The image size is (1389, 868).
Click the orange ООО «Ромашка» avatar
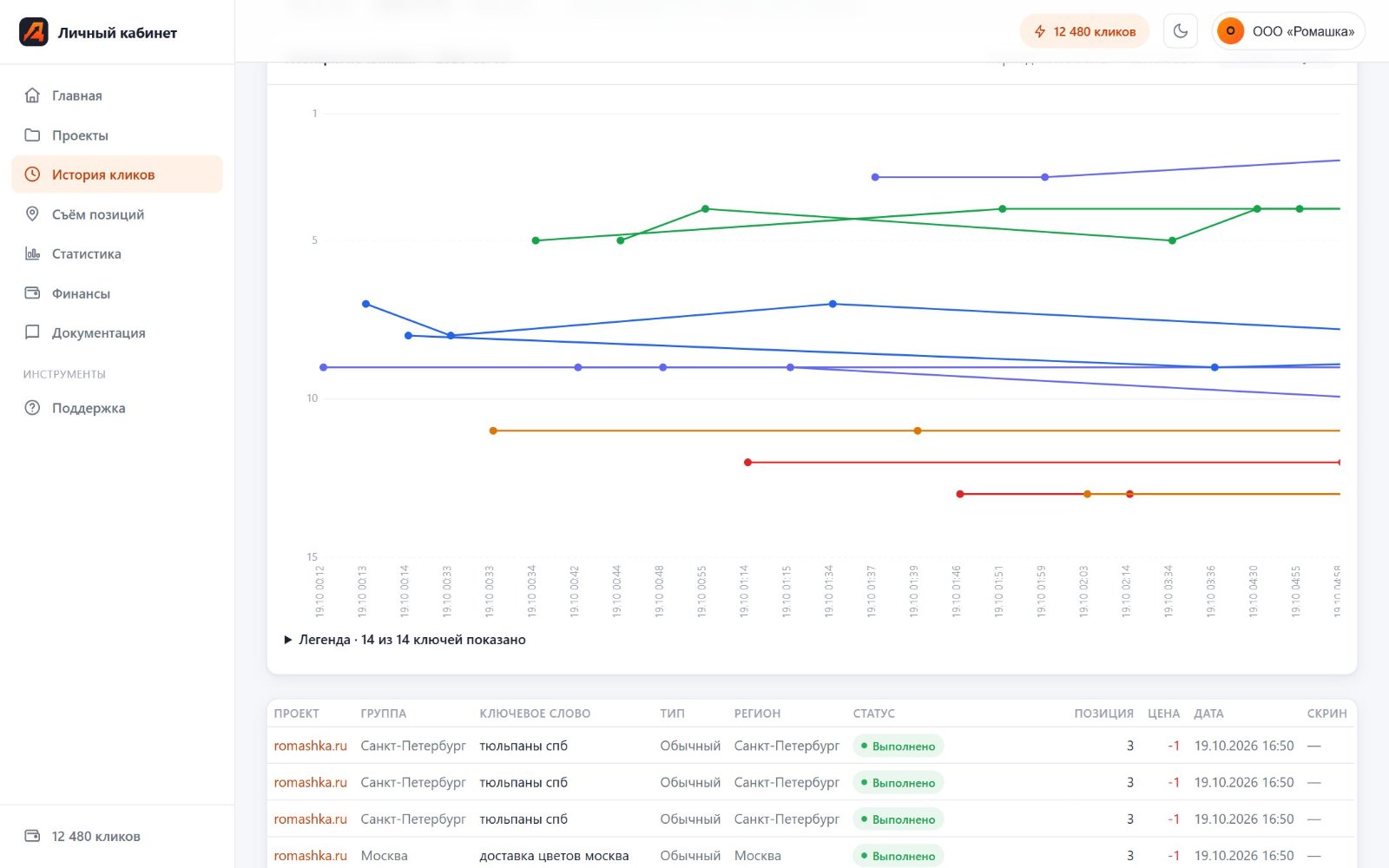(1230, 31)
